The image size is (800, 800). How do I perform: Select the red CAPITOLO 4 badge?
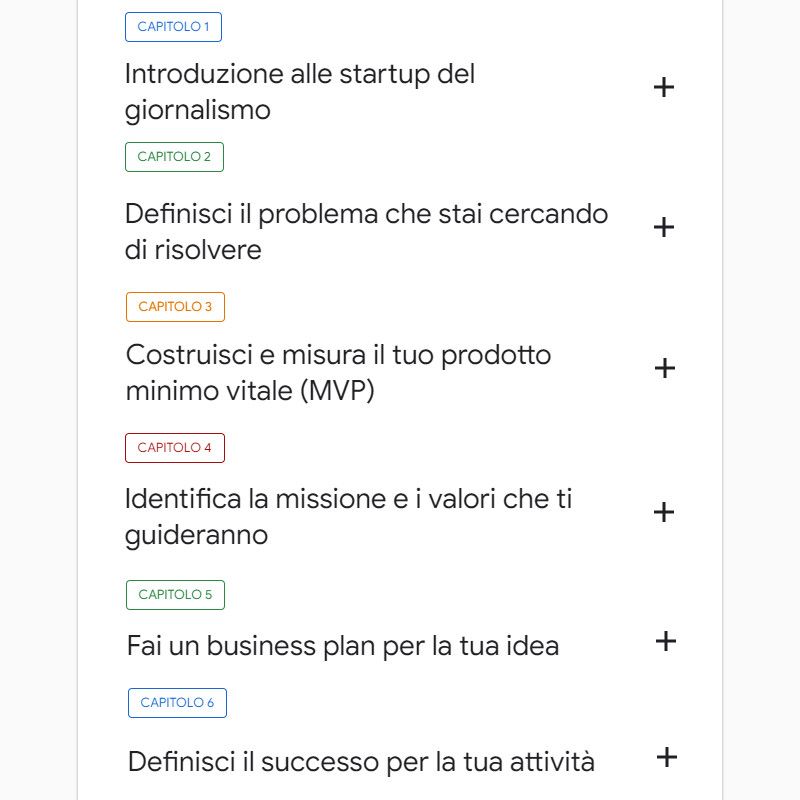click(174, 448)
